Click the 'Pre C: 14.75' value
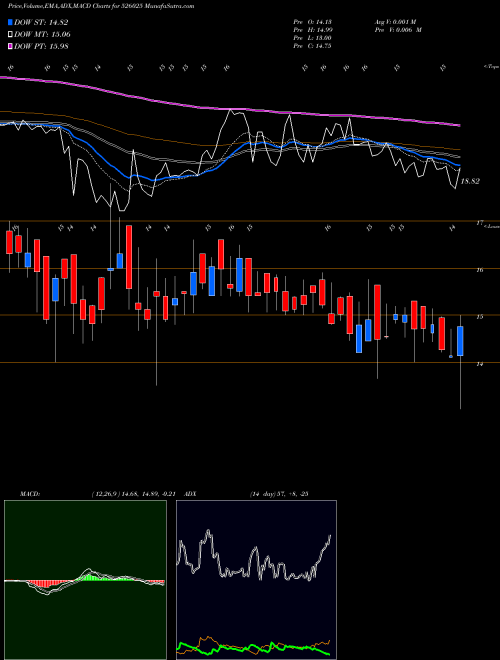The width and height of the screenshot is (500, 660). [x=313, y=46]
